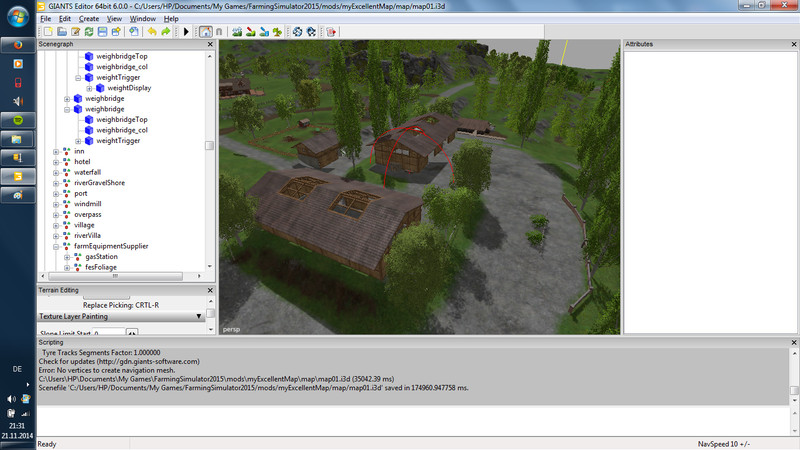
Task: Reload the scene with the green arrows icon
Action: coord(89,32)
